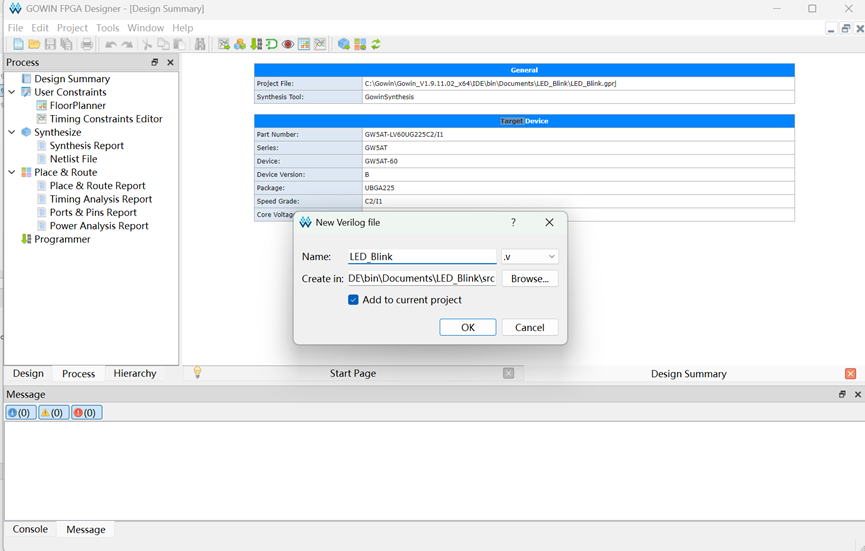Float the Message panel
This screenshot has width=865, height=551.
842,394
